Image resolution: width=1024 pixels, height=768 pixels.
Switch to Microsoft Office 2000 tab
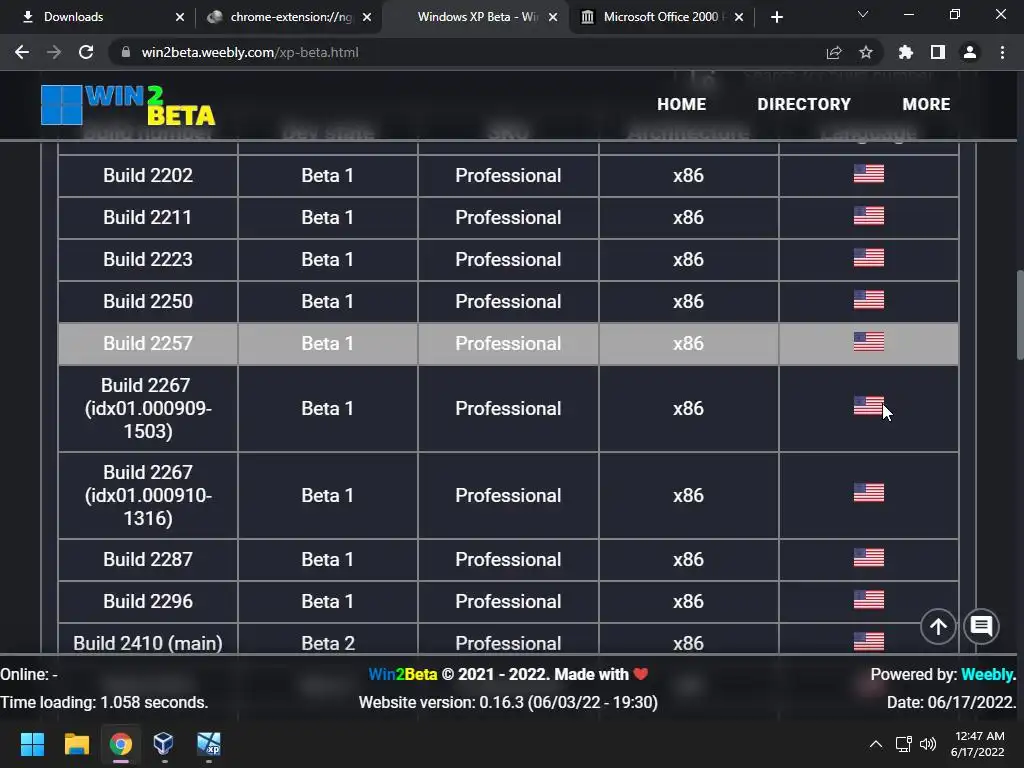point(662,17)
